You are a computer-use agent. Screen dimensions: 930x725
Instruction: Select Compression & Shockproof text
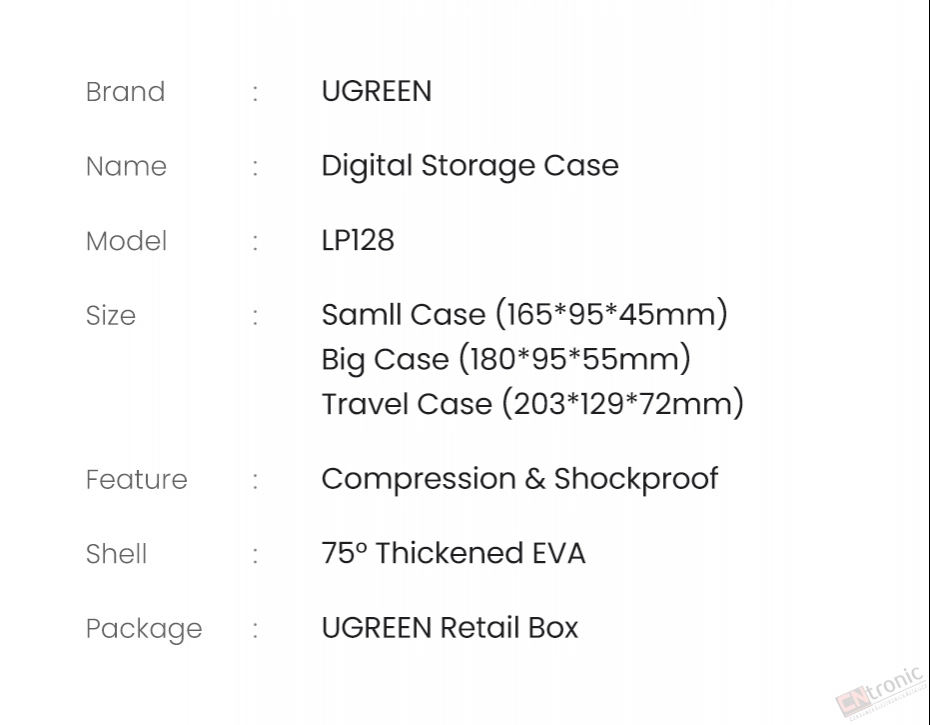[520, 479]
